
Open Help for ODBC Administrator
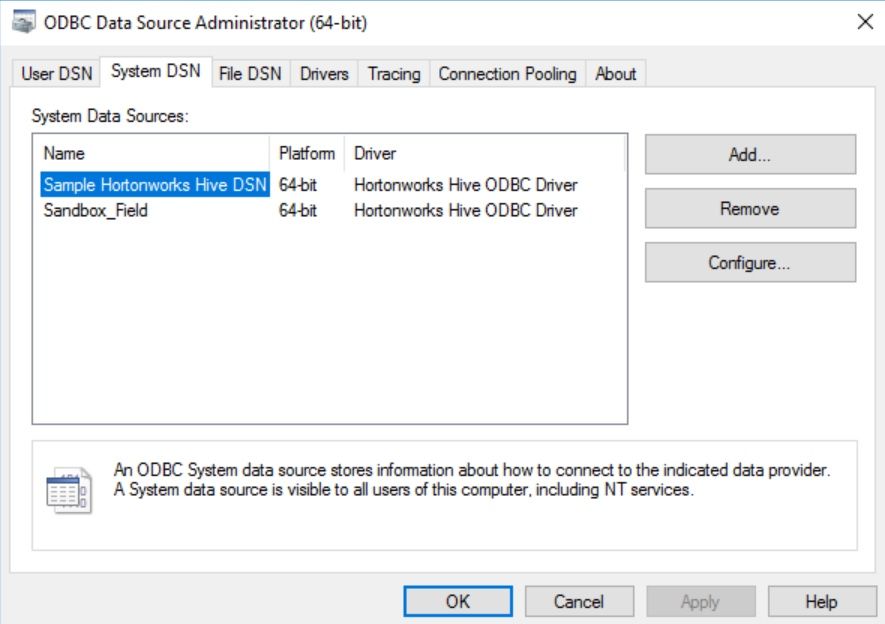[820, 602]
